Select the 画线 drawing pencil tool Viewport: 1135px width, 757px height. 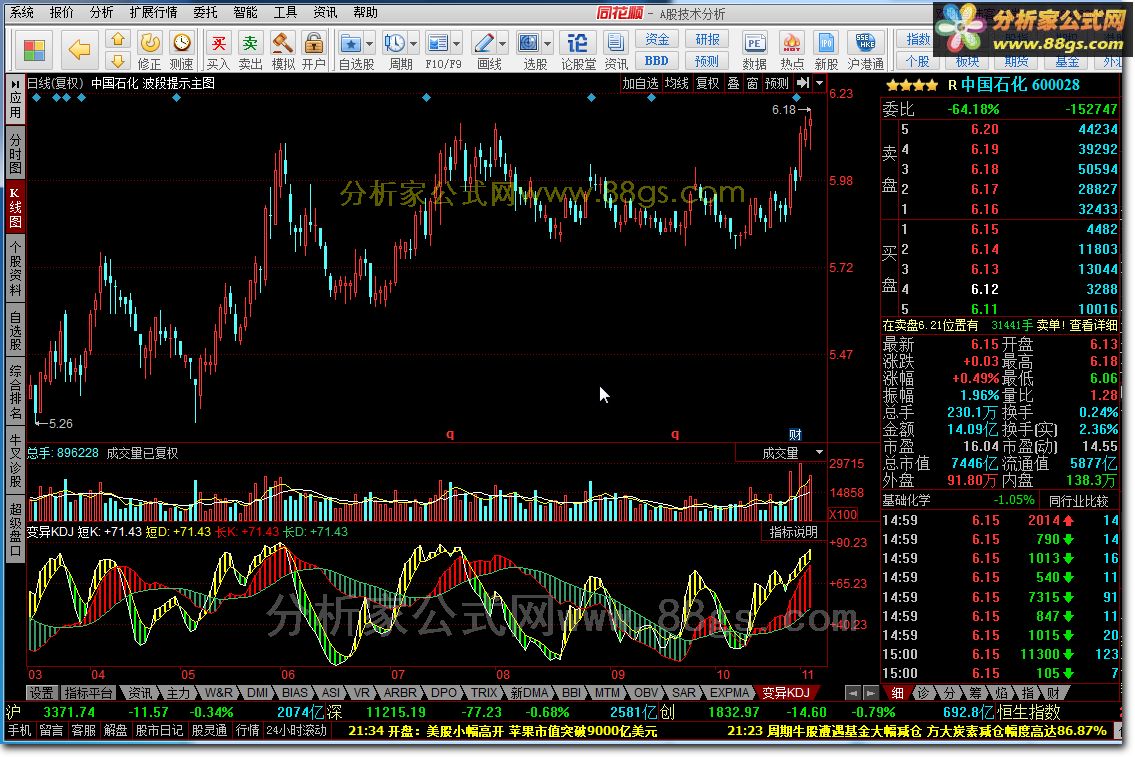pyautogui.click(x=484, y=43)
